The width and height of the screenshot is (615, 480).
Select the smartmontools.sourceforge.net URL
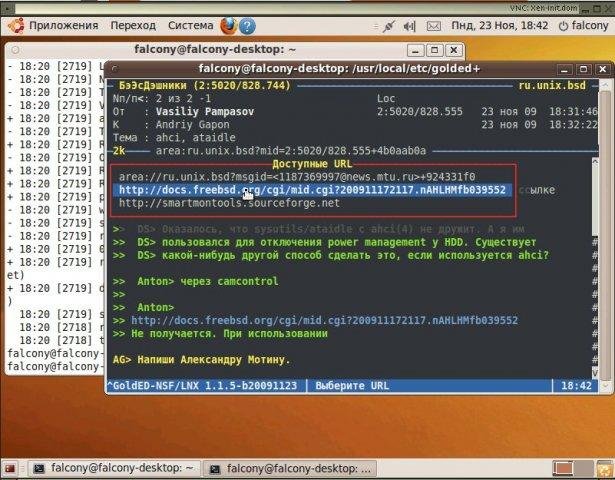coord(229,203)
